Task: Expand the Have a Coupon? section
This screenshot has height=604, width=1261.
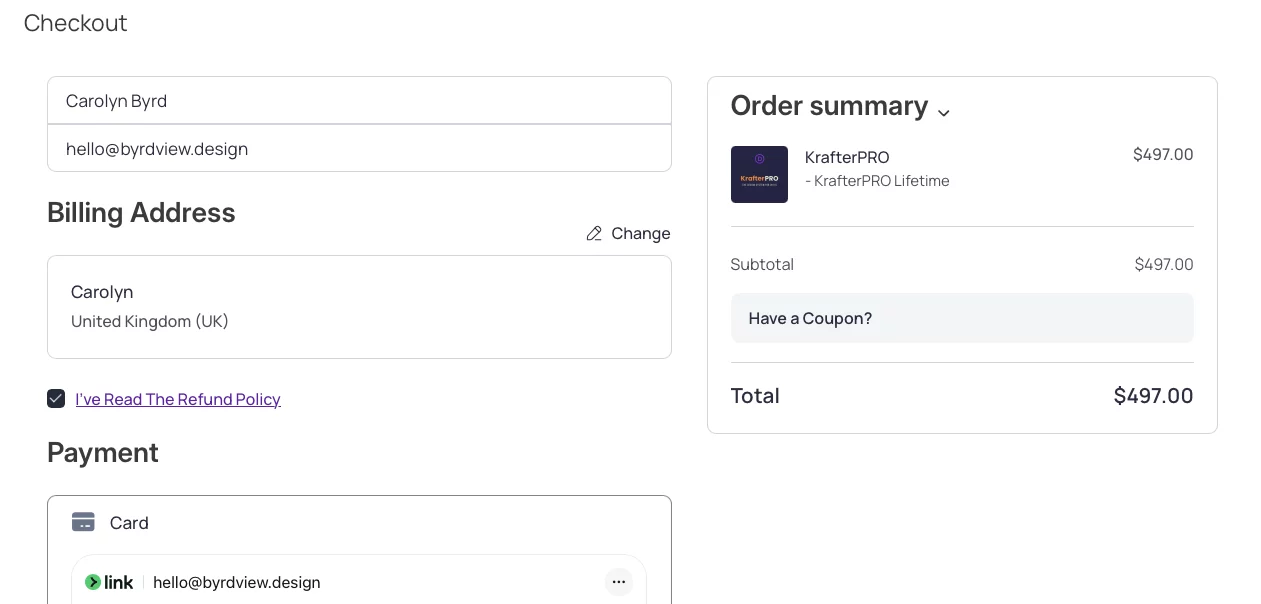Action: tap(962, 318)
